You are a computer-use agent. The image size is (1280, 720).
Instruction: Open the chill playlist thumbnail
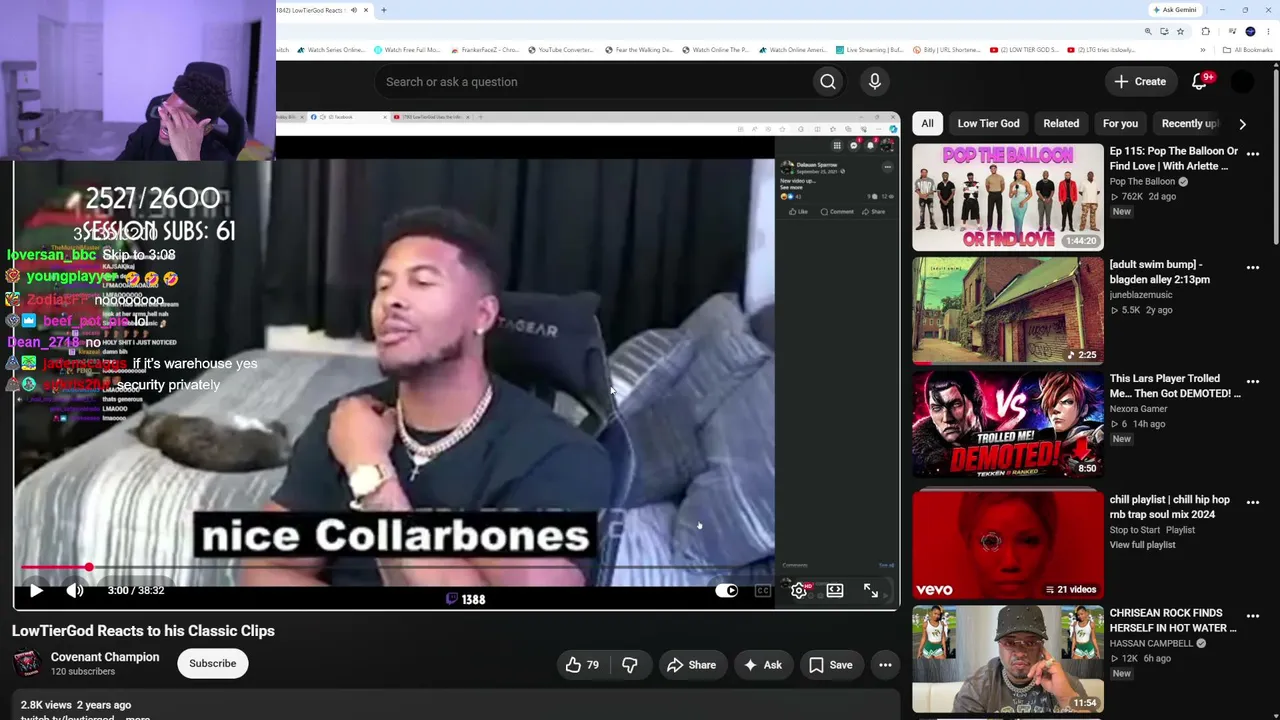point(1008,546)
